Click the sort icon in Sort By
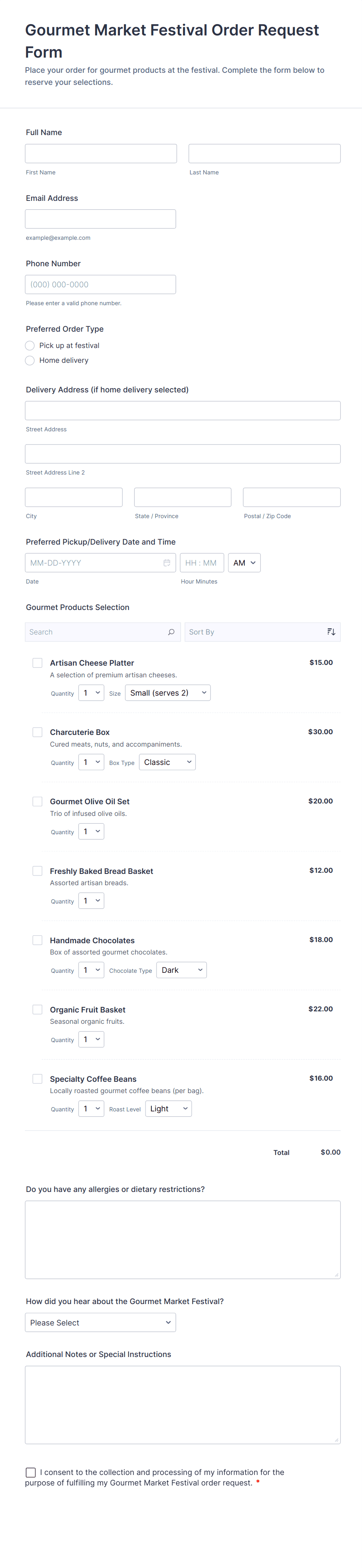This screenshot has width=362, height=1568. point(331,632)
